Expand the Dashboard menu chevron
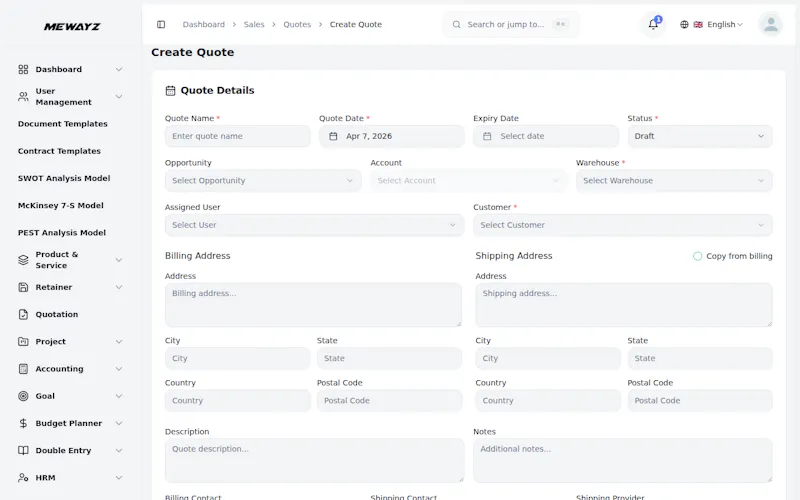Viewport: 800px width, 500px height. (119, 69)
